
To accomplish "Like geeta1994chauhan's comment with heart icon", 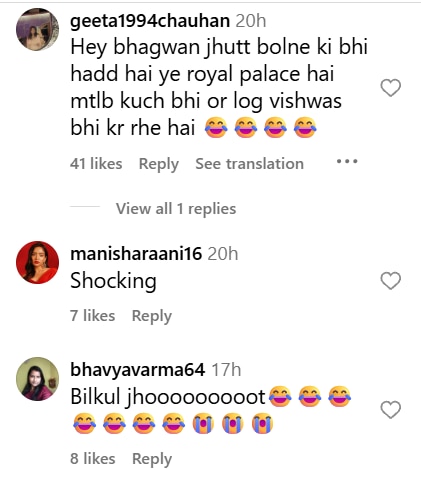I will 391,88.
